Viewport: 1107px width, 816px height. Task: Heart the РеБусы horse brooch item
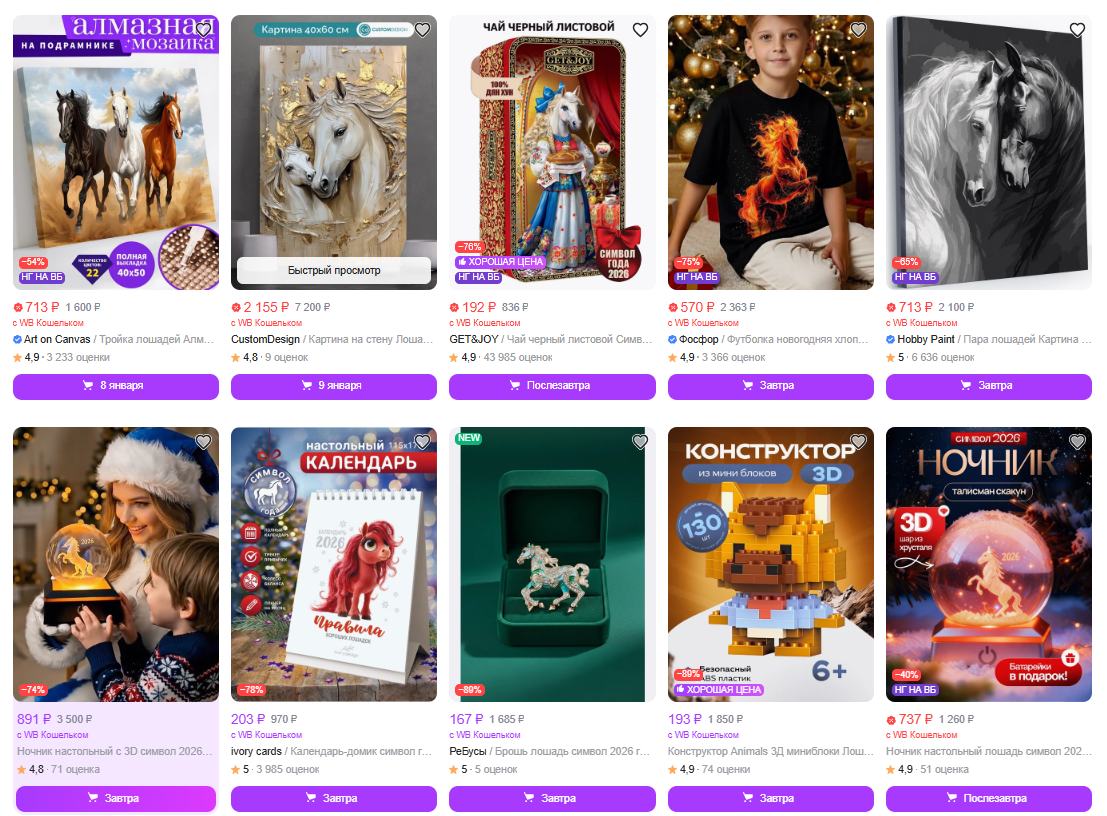(x=640, y=442)
